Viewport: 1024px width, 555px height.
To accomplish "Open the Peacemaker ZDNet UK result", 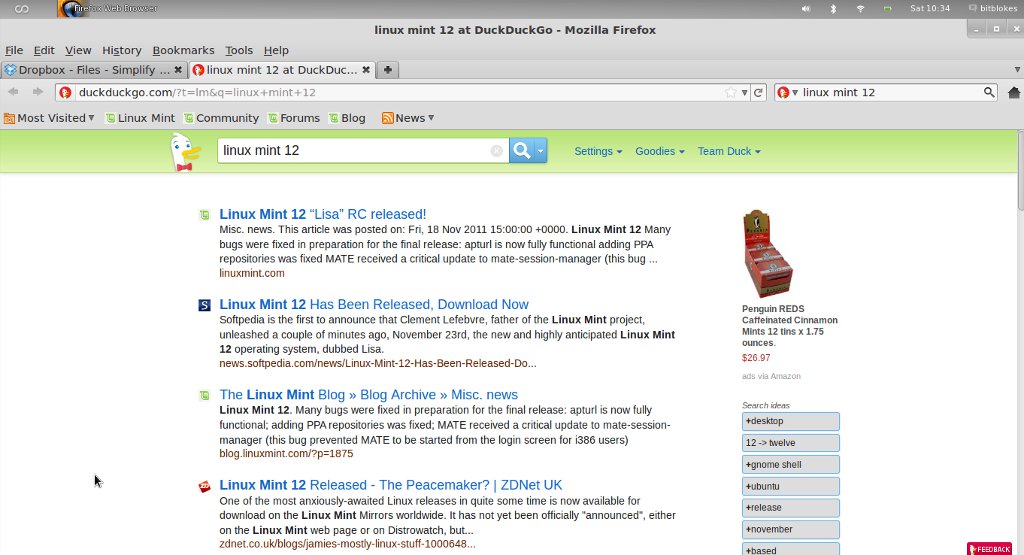I will coord(391,485).
